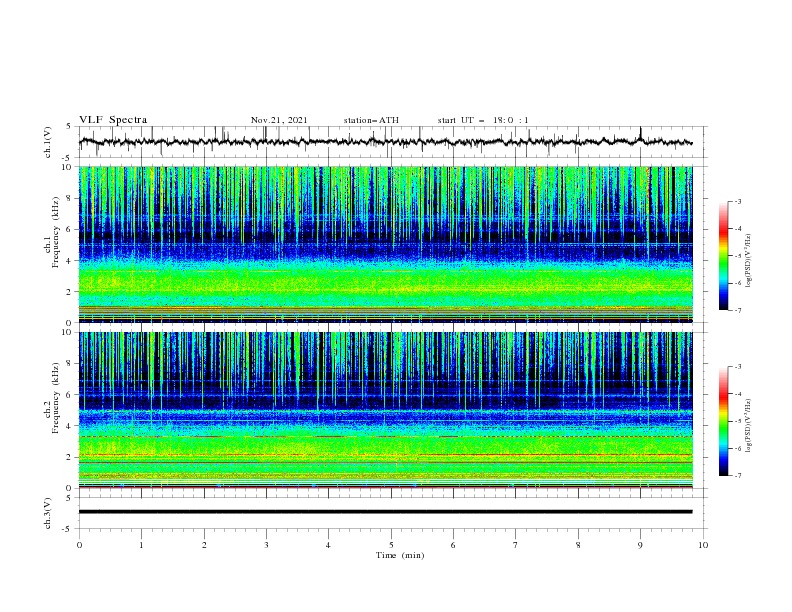The image size is (792, 612).
Task: Click the ch.3 flat black voltage trace
Action: [x=385, y=512]
